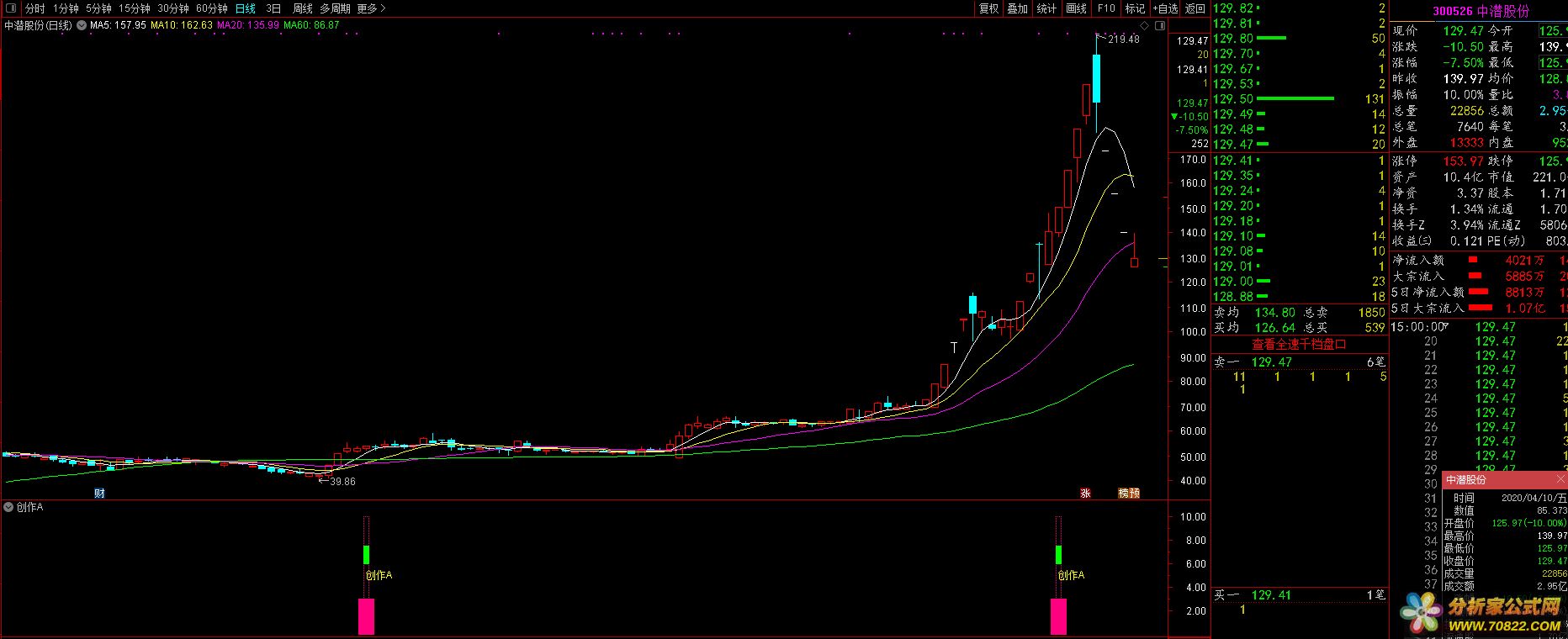Add stock with +自选 button
Screen dimensions: 1568x639
click(x=1165, y=8)
